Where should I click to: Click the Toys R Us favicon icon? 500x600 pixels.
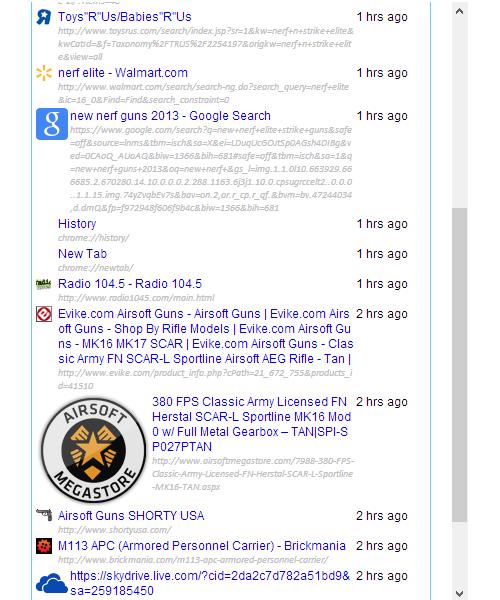(44, 17)
